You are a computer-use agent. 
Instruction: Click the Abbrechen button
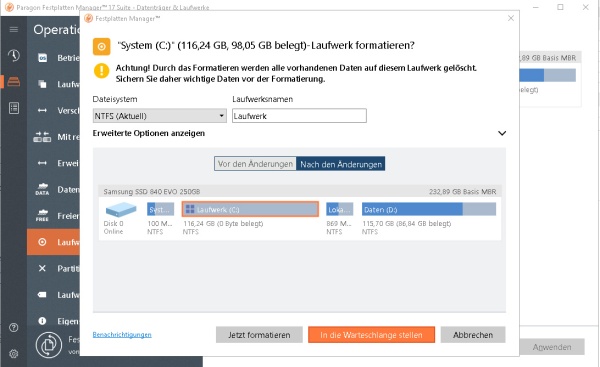[473, 335]
